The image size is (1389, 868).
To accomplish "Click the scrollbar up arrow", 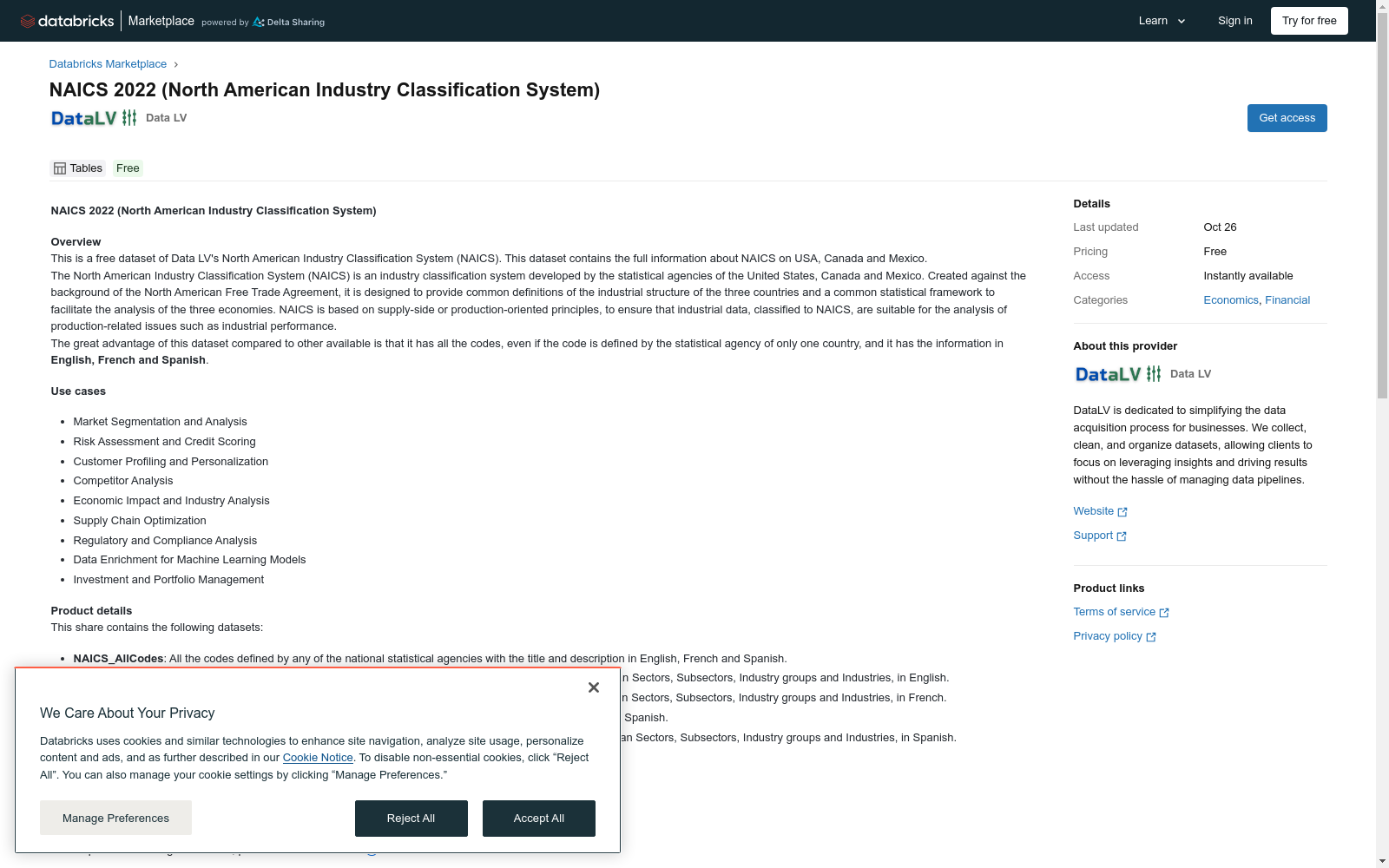I will (x=1382, y=6).
